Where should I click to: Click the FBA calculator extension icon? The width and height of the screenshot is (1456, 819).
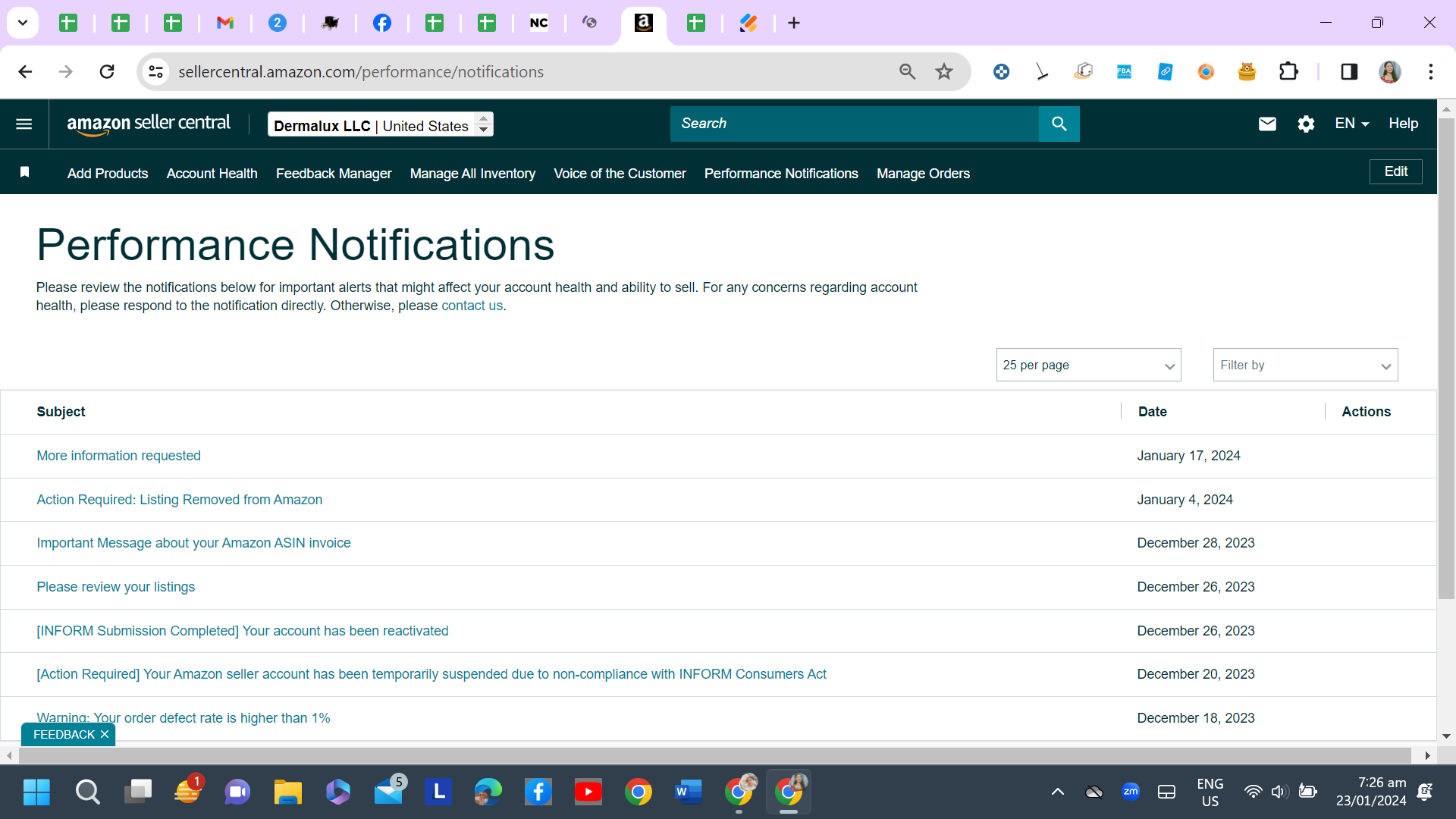[x=1124, y=71]
